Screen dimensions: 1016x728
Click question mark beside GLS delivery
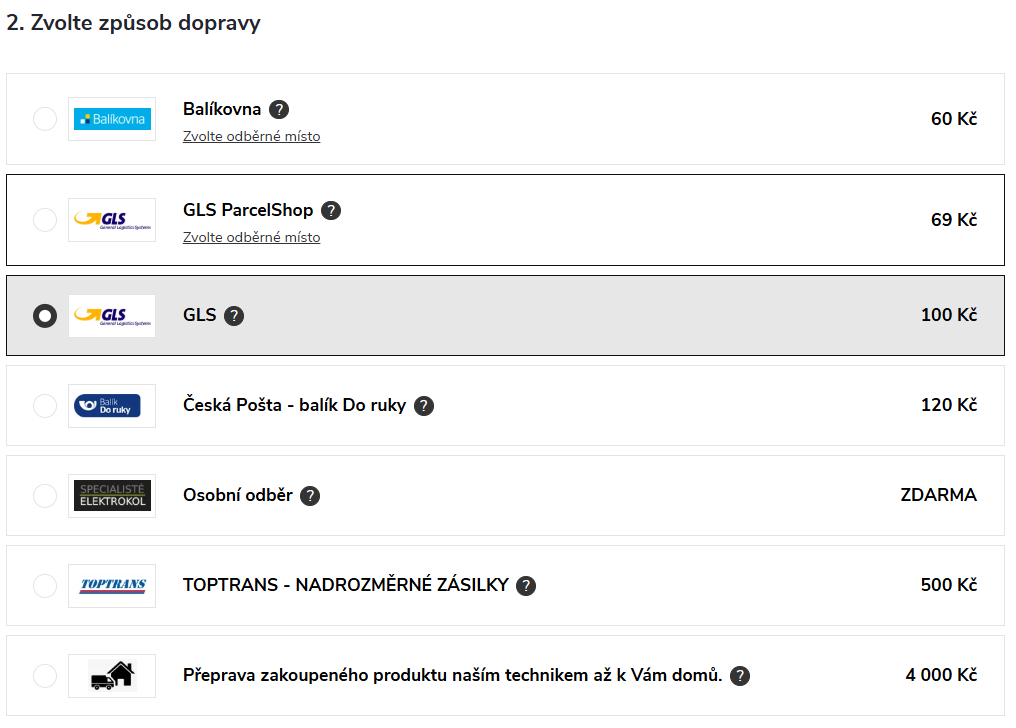coord(234,316)
